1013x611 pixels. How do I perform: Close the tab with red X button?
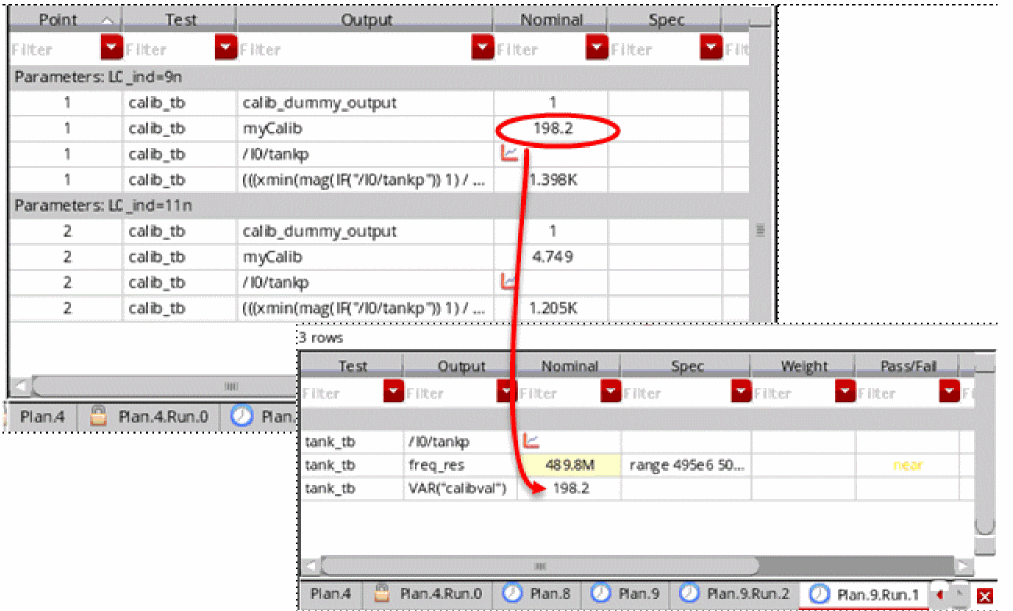pyautogui.click(x=985, y=596)
